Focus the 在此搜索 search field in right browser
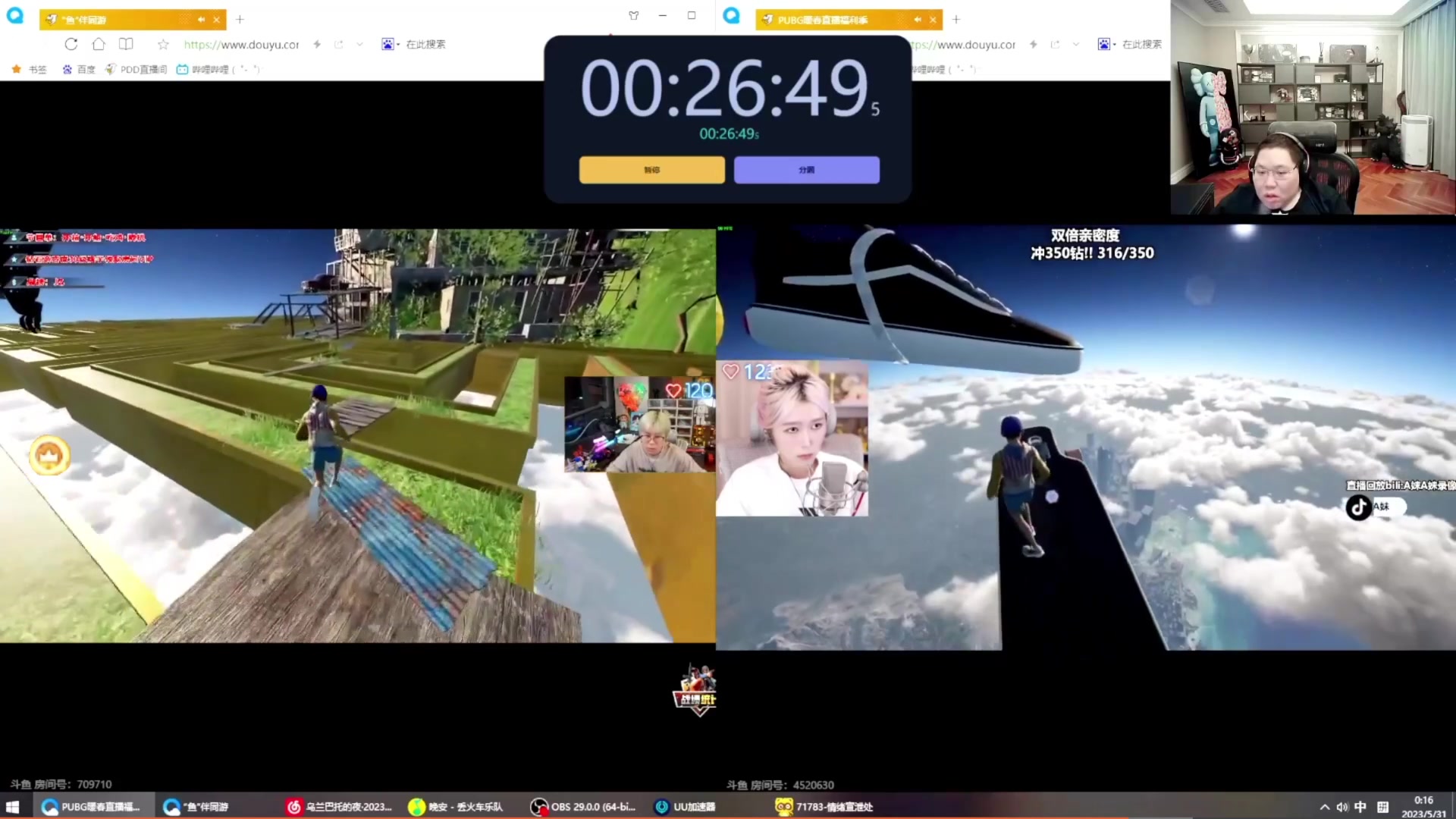1456x819 pixels. pyautogui.click(x=1142, y=44)
